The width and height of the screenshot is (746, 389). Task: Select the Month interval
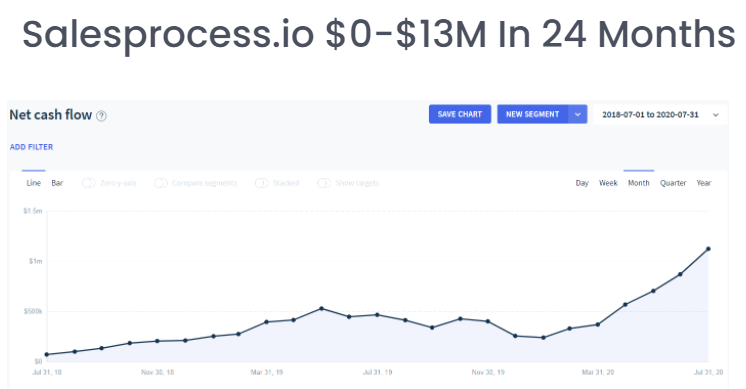638,183
